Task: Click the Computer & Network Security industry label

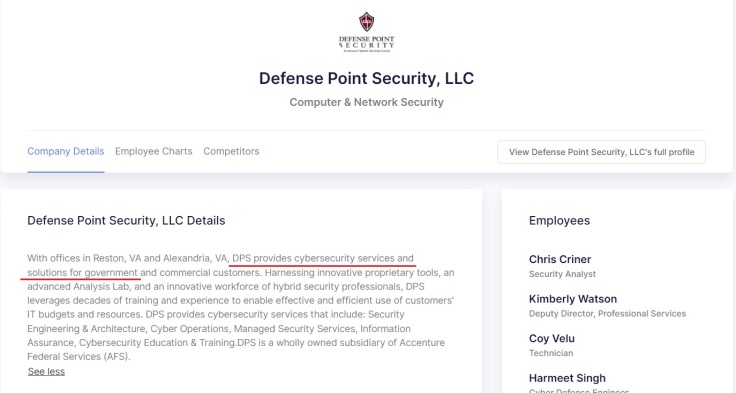Action: pos(367,102)
